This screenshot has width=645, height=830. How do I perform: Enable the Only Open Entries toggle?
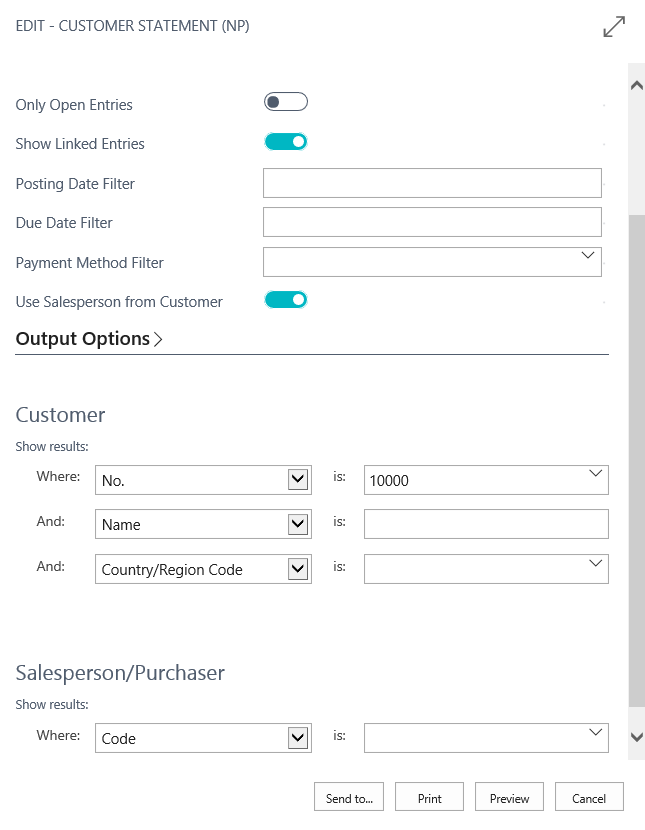pyautogui.click(x=285, y=102)
